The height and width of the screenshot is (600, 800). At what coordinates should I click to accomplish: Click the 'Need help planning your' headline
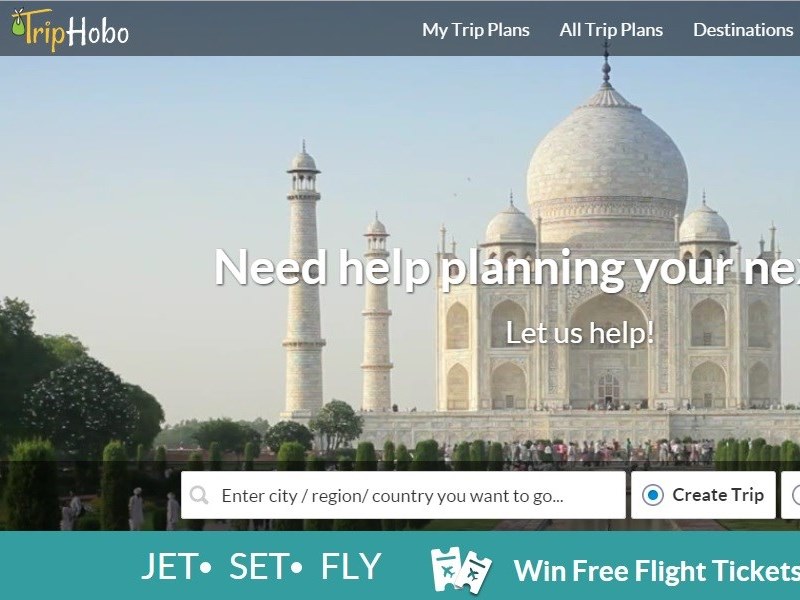pyautogui.click(x=507, y=269)
